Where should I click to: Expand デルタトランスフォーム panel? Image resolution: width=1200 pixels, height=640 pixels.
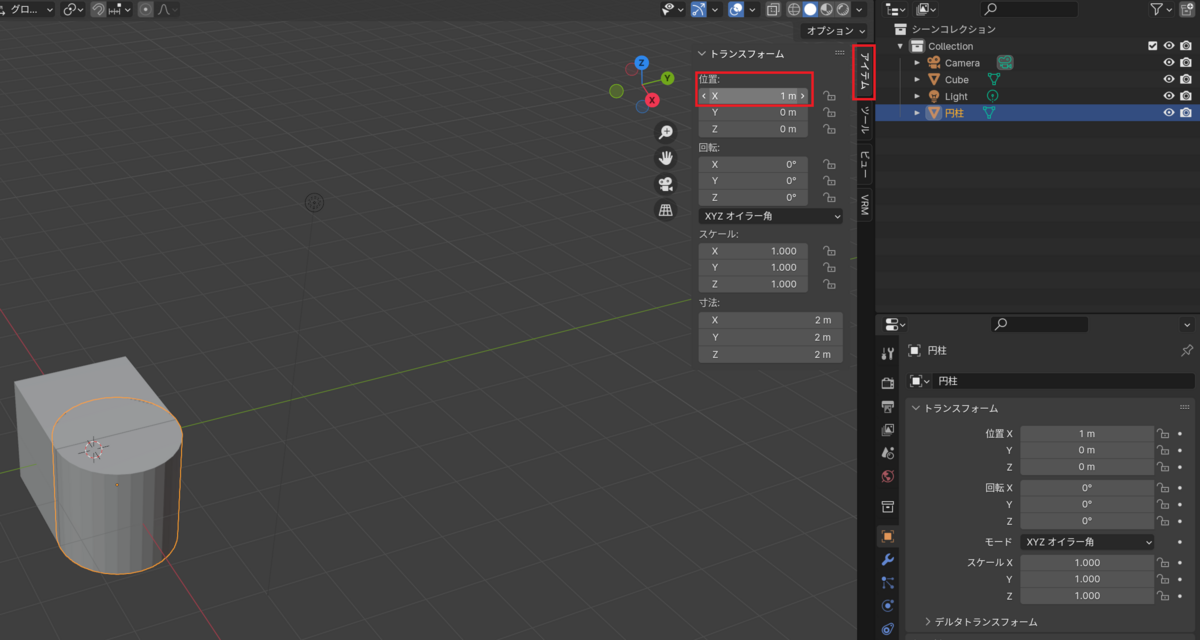pos(980,622)
